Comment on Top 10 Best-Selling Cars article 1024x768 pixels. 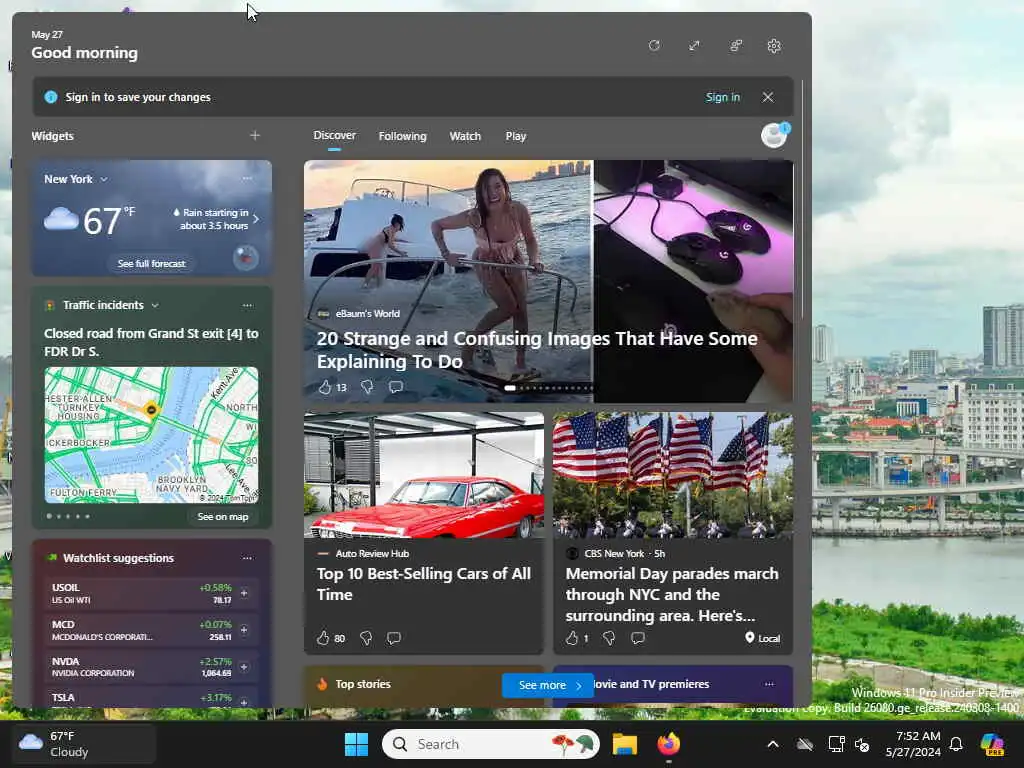tap(394, 638)
